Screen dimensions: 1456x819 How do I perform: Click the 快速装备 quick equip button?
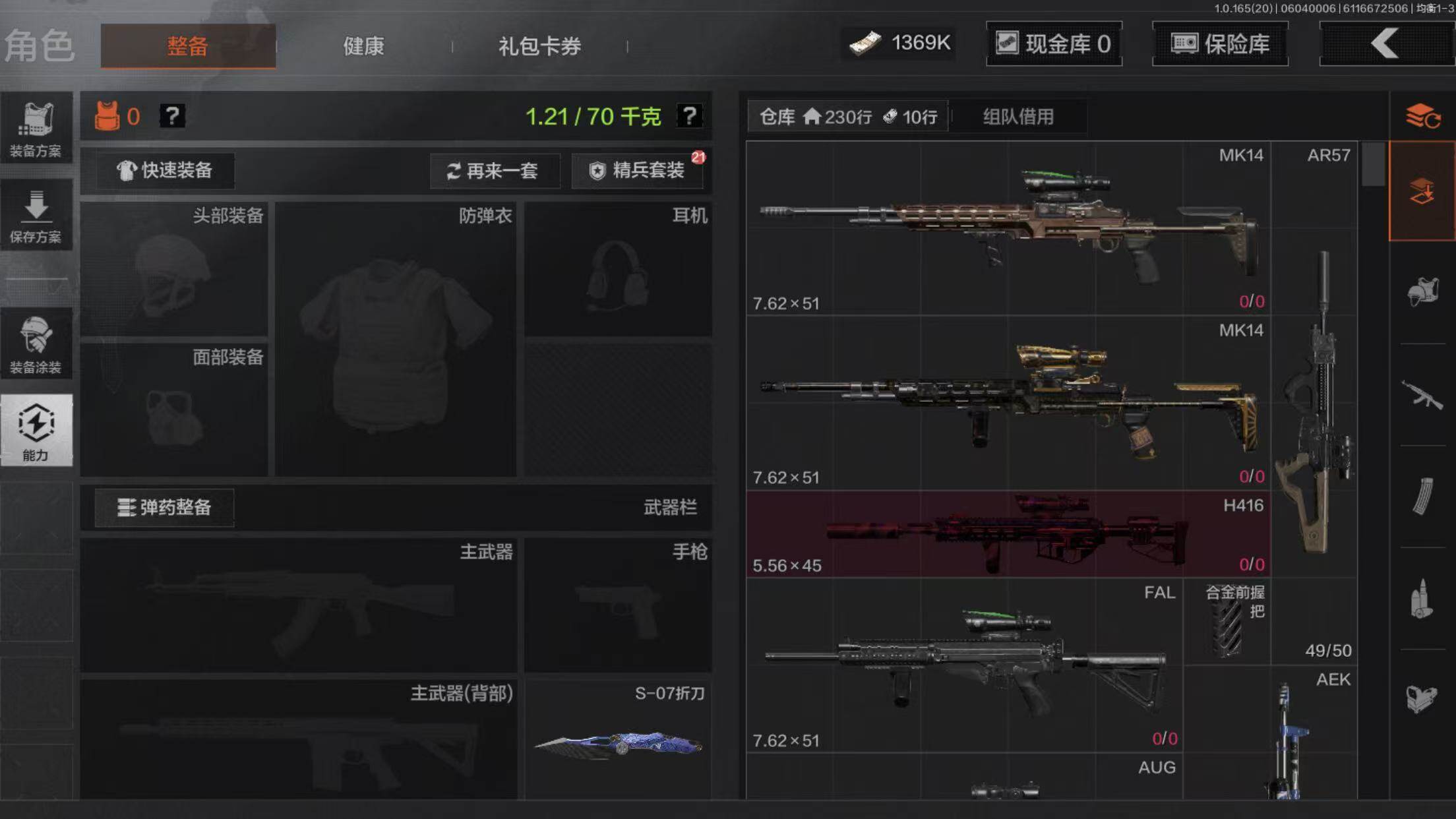click(x=165, y=171)
